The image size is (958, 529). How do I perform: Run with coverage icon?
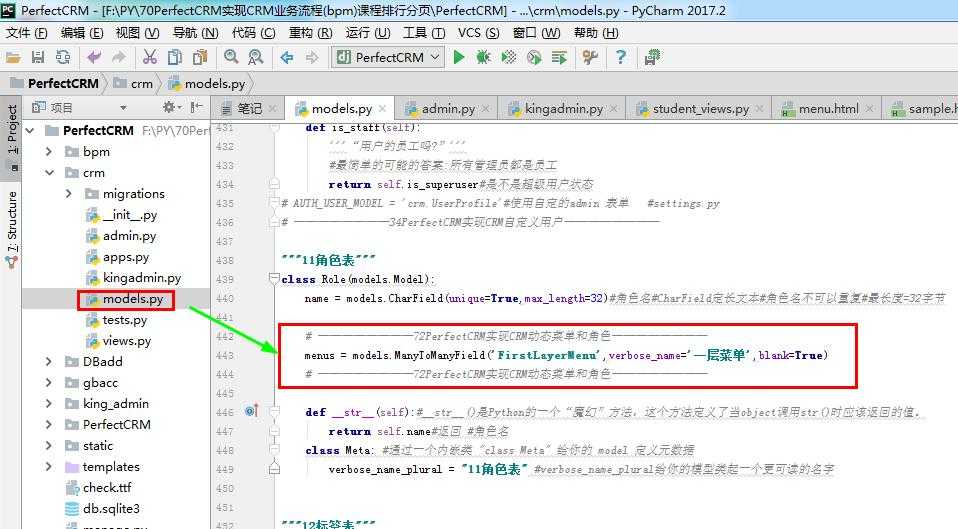[x=508, y=57]
